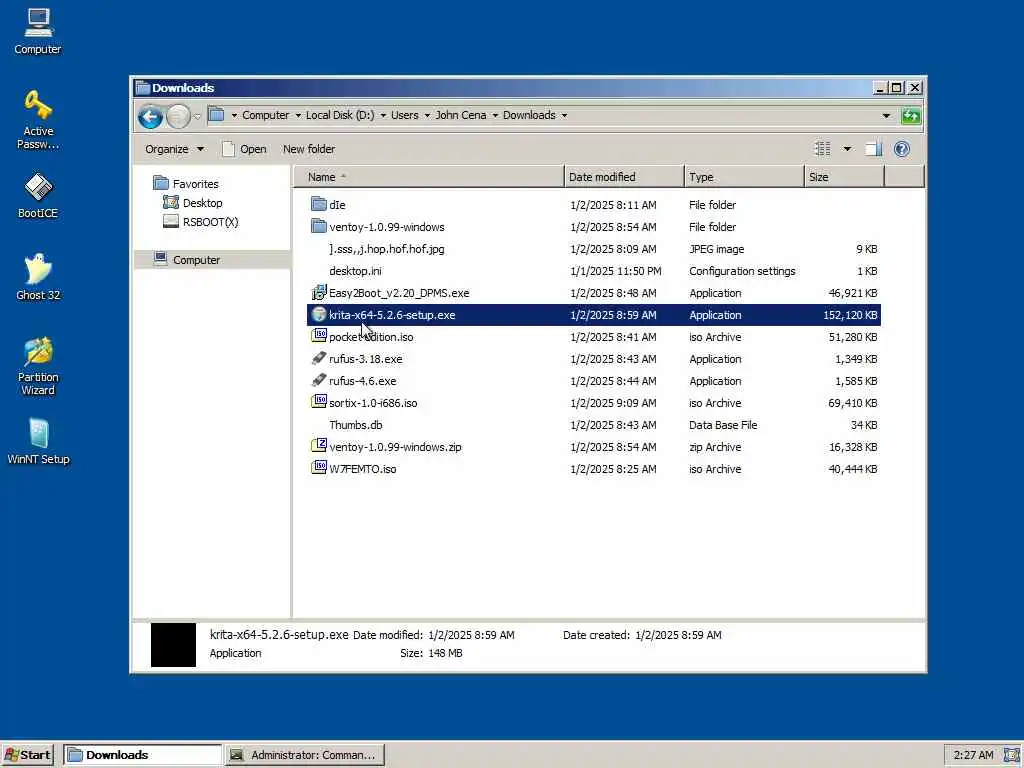Sort by the Type column header
The image size is (1024, 768).
point(744,177)
